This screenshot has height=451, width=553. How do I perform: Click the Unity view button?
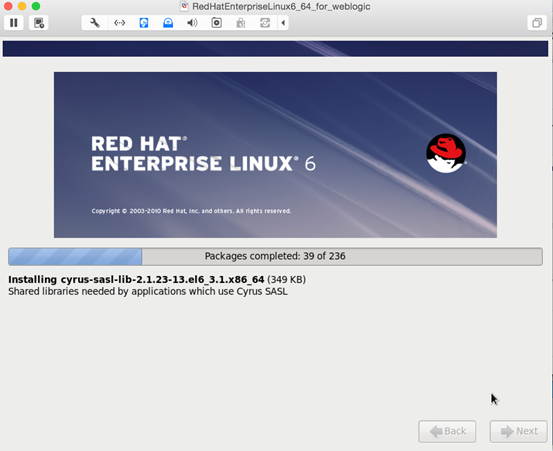pos(537,23)
